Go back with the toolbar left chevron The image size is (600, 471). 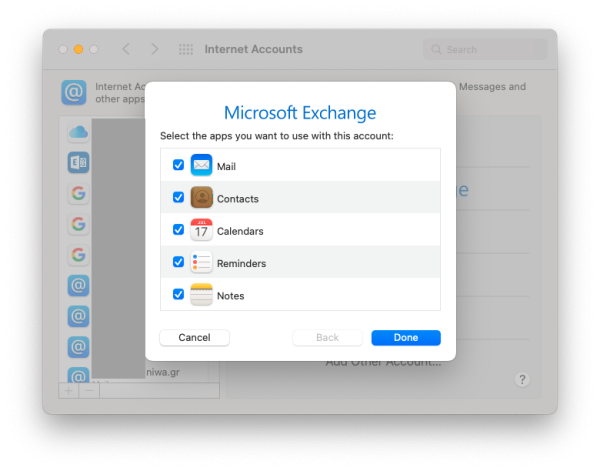coord(126,49)
